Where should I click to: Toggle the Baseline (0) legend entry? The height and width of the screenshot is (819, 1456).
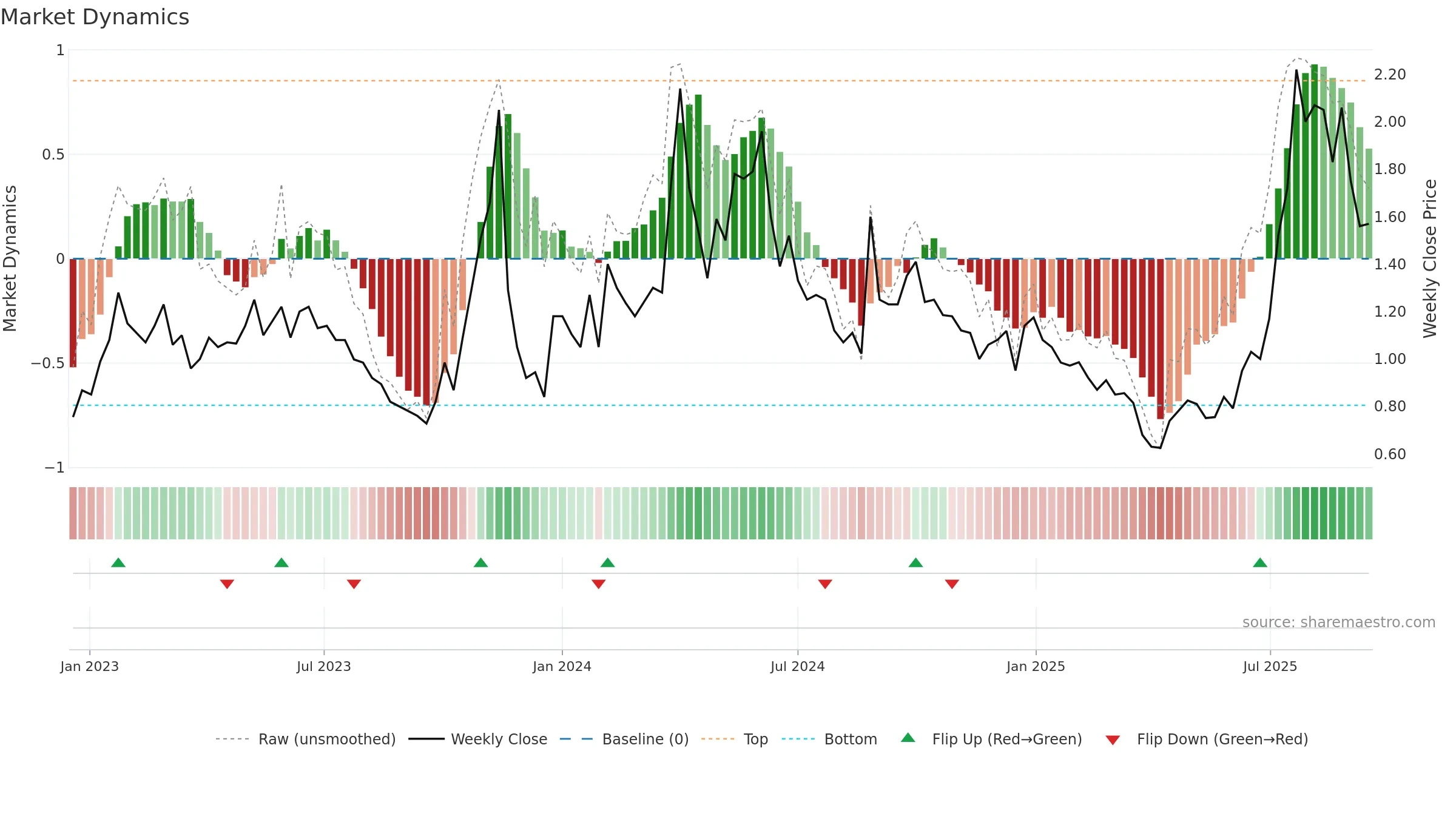[624, 739]
